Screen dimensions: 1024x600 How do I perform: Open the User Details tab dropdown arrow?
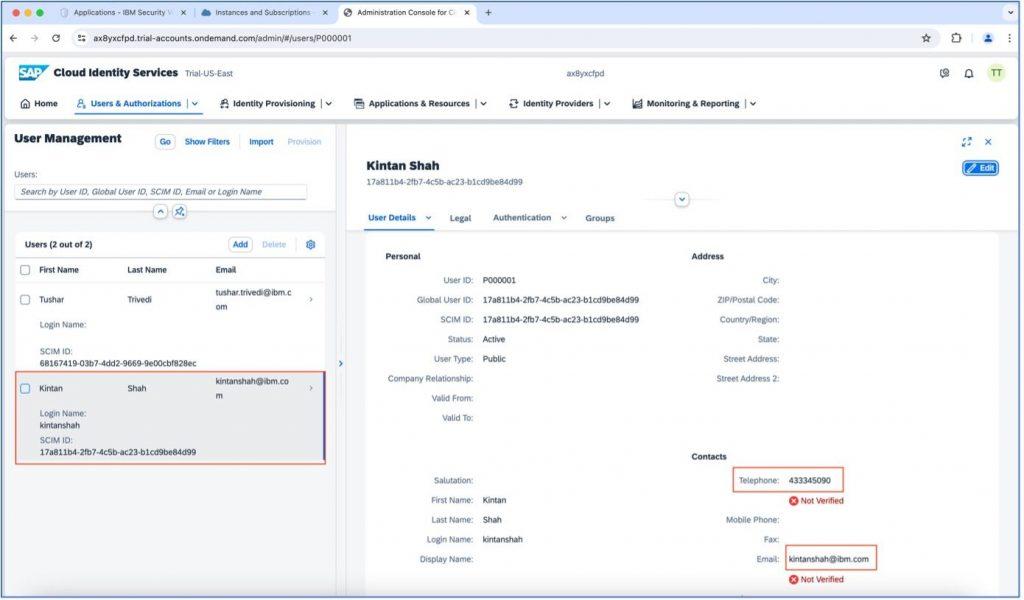point(428,218)
